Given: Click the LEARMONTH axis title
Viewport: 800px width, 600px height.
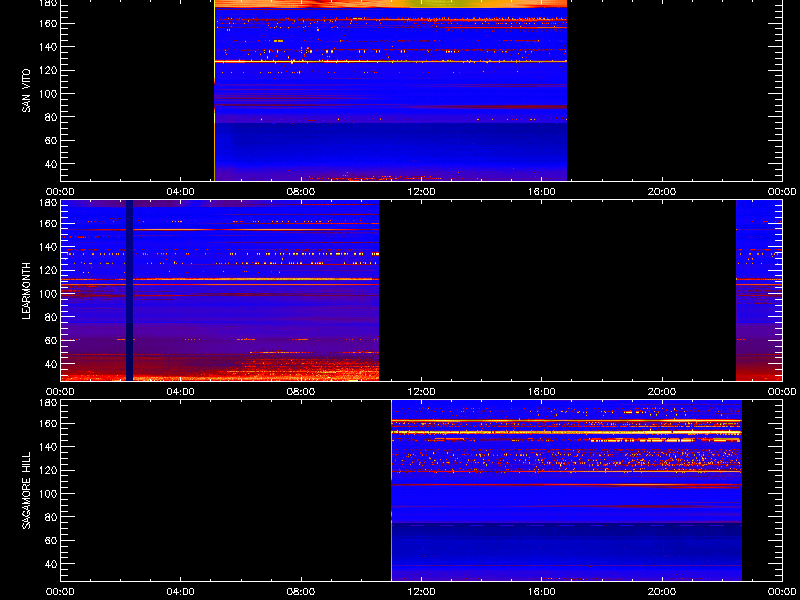Looking at the screenshot, I should (x=27, y=291).
